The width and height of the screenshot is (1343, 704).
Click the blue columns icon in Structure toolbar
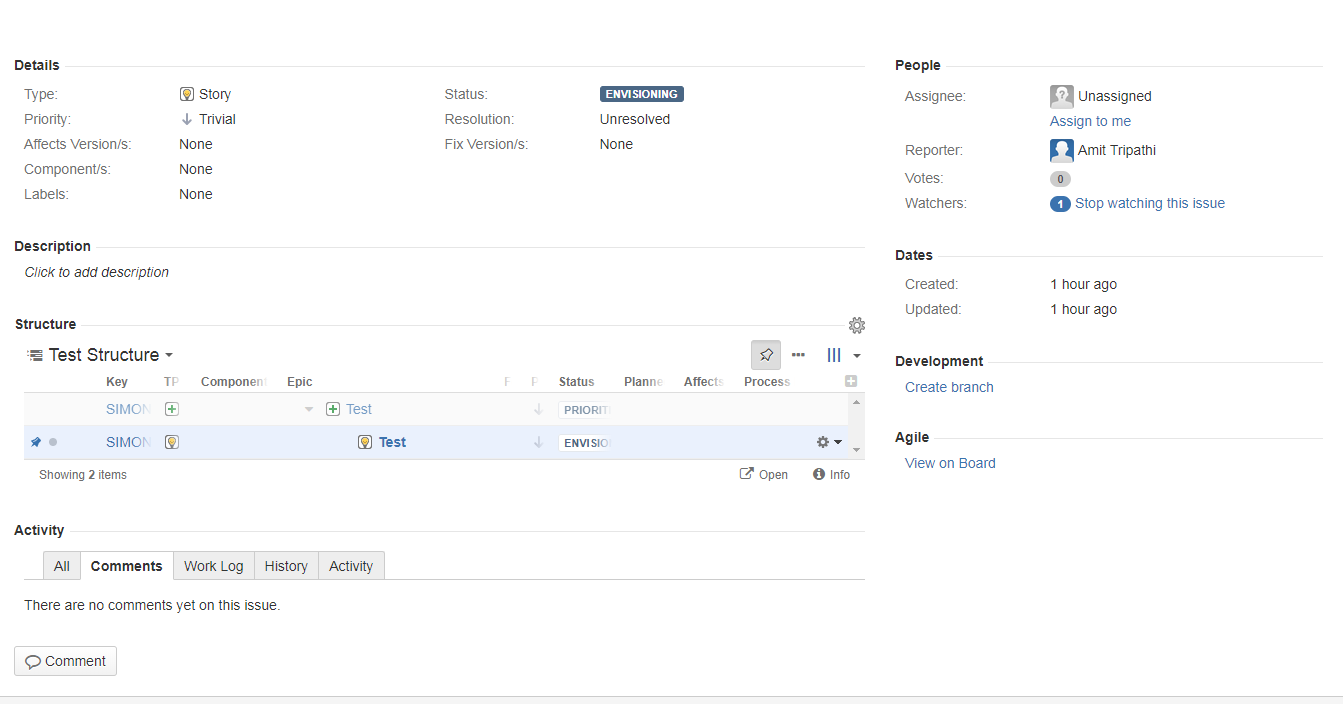coord(834,354)
